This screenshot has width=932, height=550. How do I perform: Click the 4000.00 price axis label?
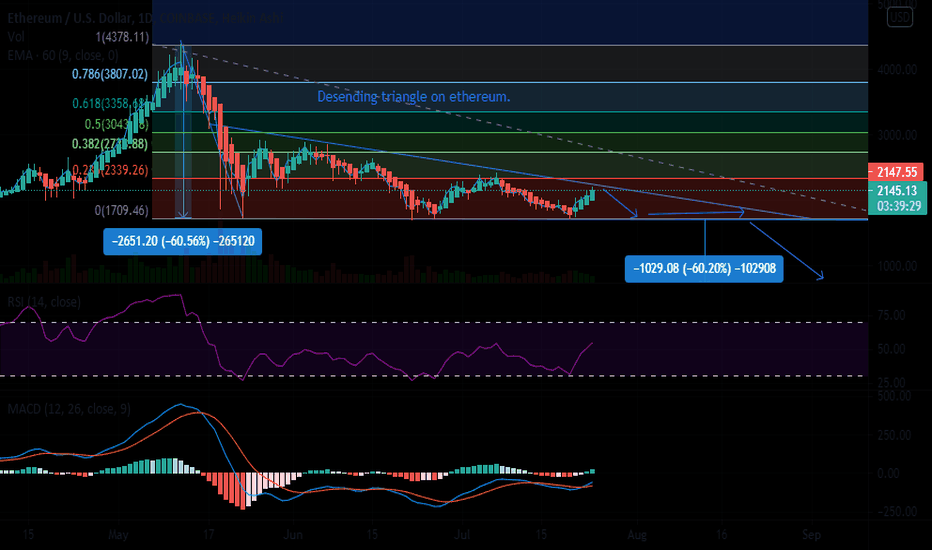pyautogui.click(x=897, y=70)
